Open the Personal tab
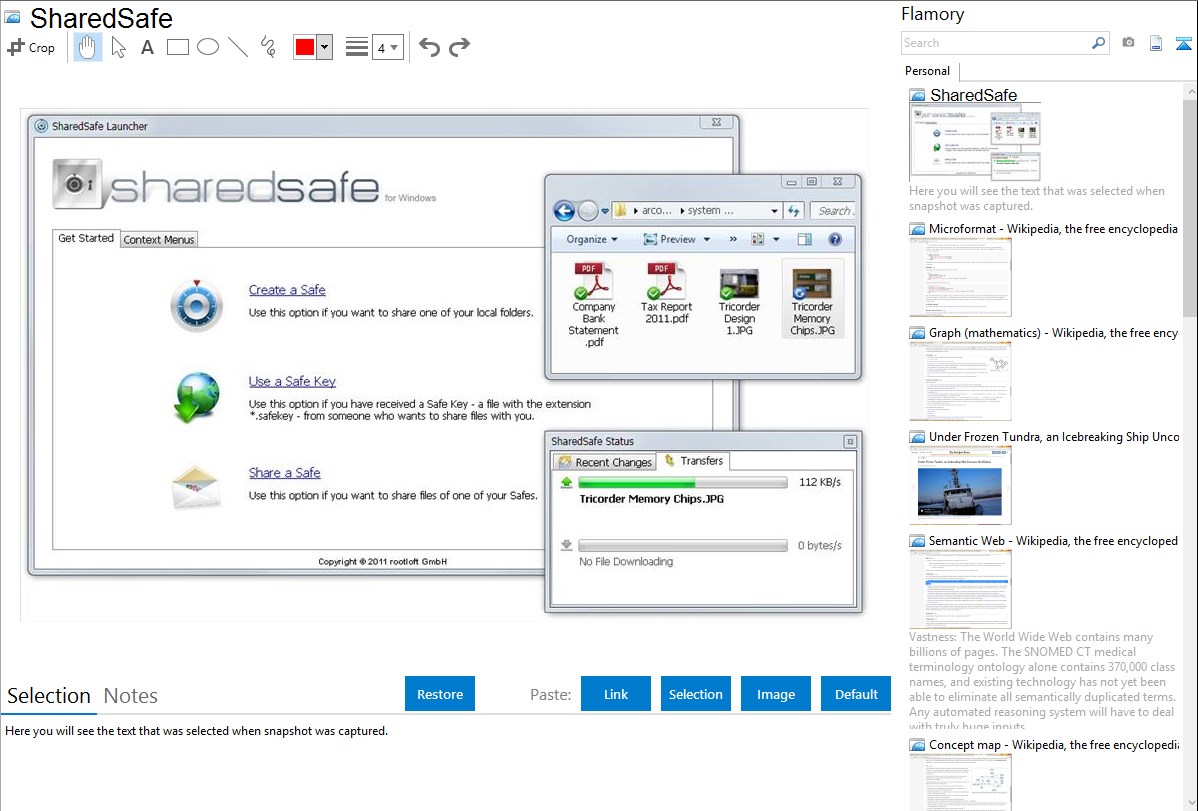This screenshot has height=811, width=1198. [x=928, y=71]
